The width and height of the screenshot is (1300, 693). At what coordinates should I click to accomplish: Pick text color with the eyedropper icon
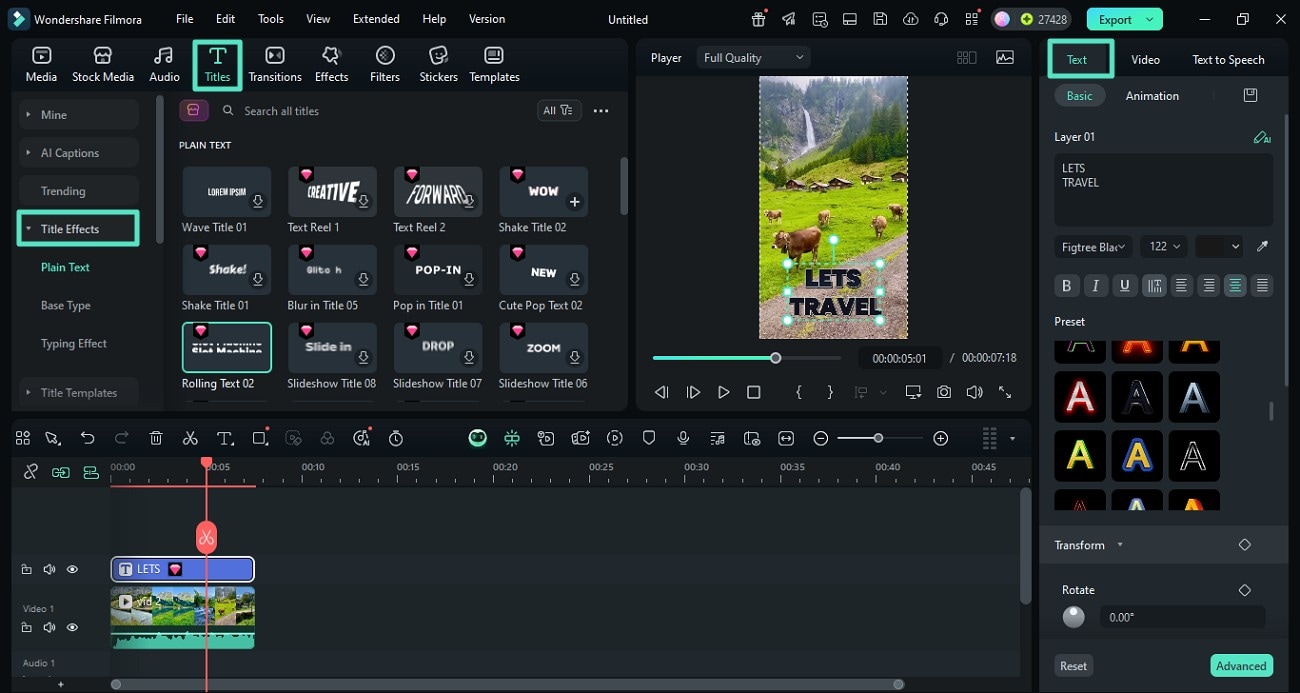click(x=1263, y=246)
